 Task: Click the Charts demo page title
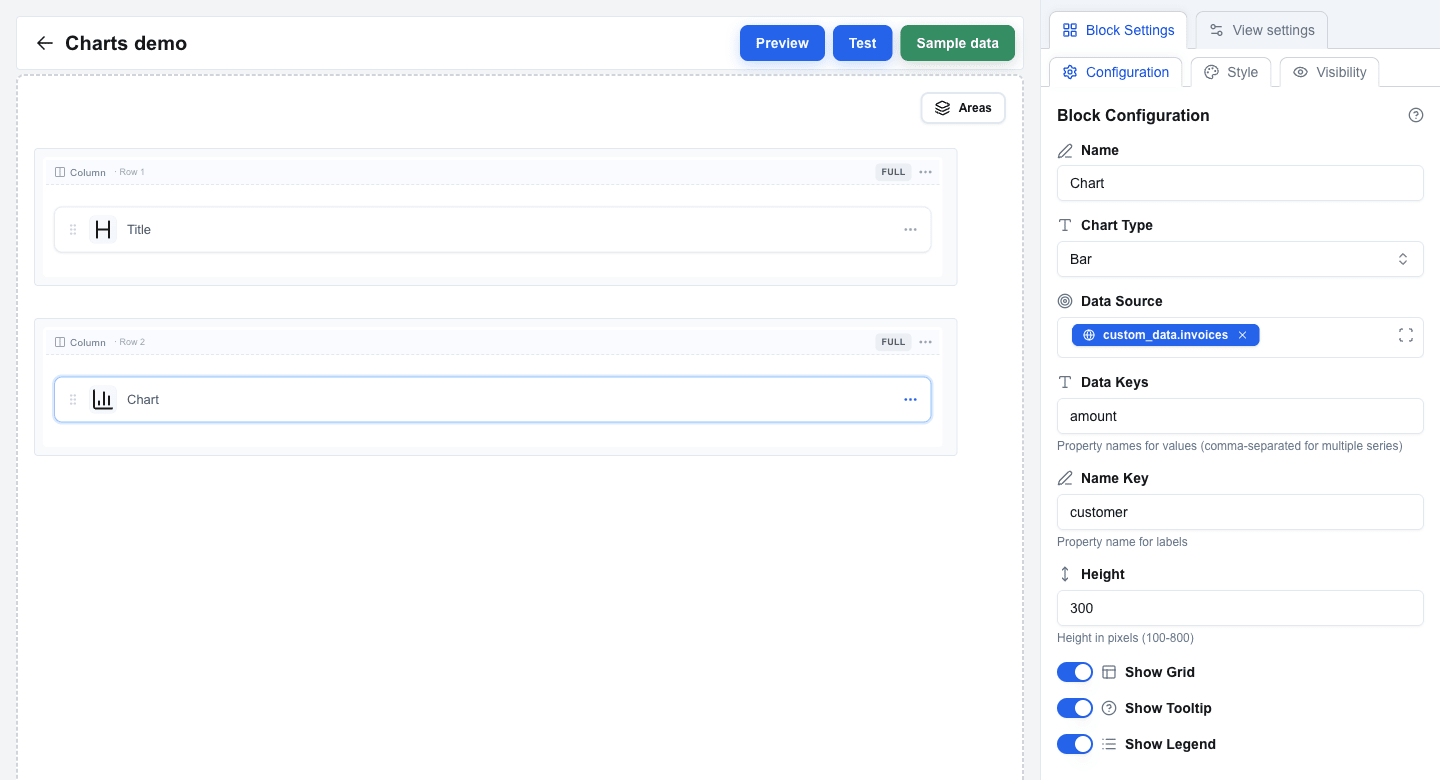point(126,43)
